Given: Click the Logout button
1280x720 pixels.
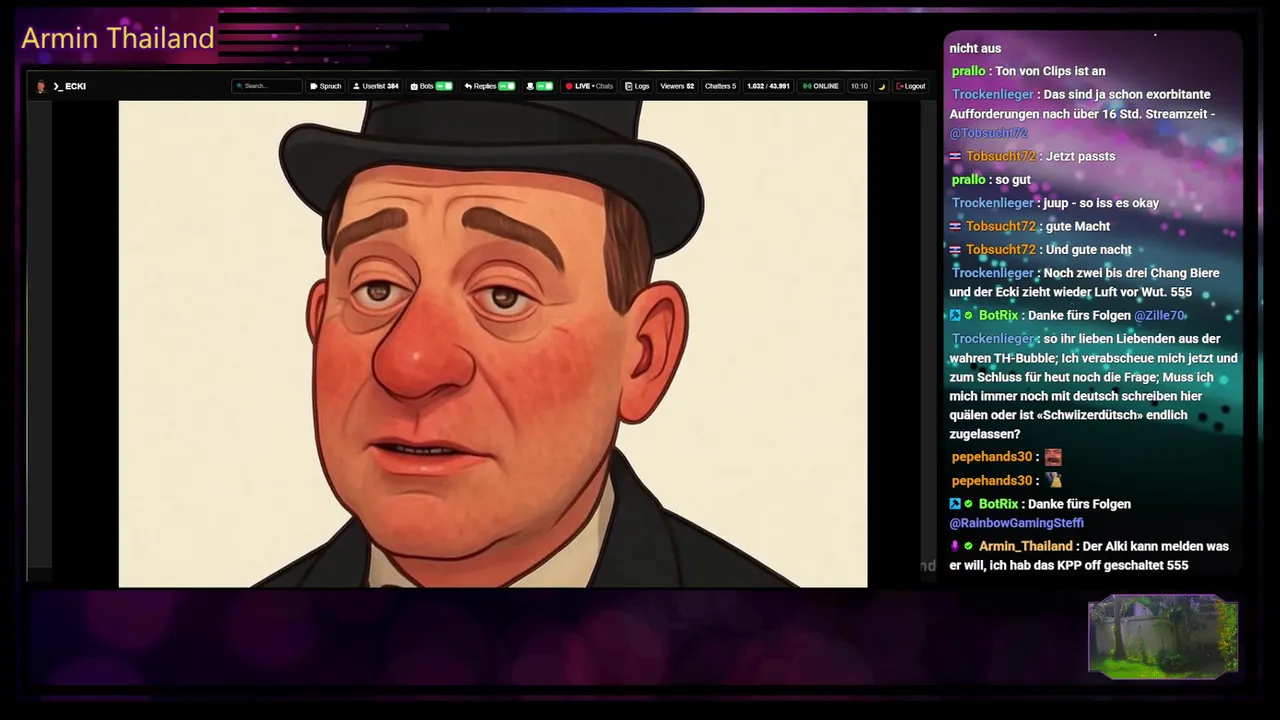Looking at the screenshot, I should pyautogui.click(x=911, y=86).
